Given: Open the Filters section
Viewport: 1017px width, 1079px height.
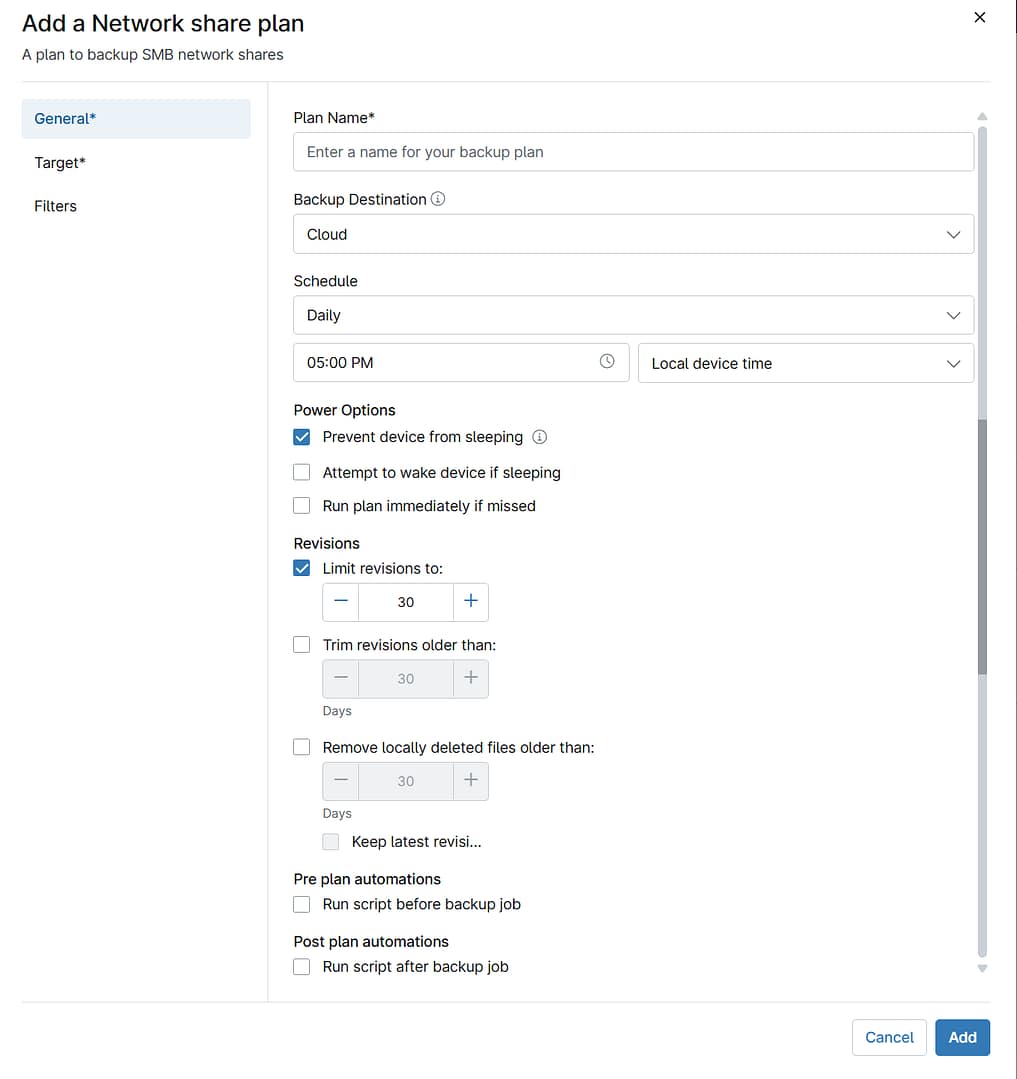Looking at the screenshot, I should coord(56,206).
